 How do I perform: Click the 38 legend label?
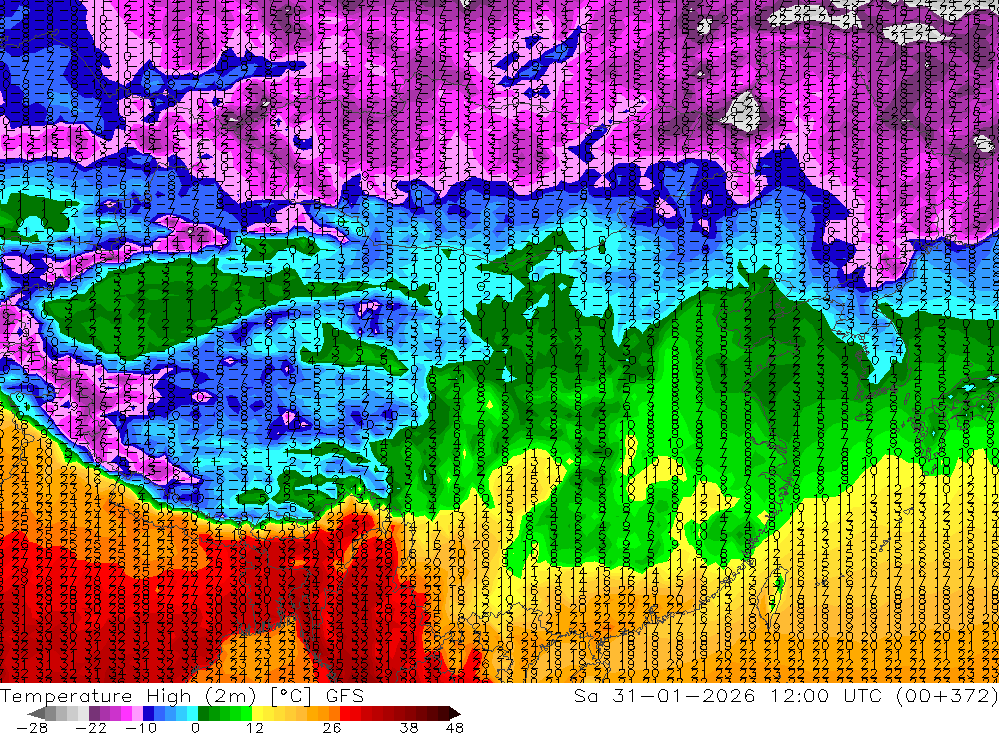[x=409, y=727]
